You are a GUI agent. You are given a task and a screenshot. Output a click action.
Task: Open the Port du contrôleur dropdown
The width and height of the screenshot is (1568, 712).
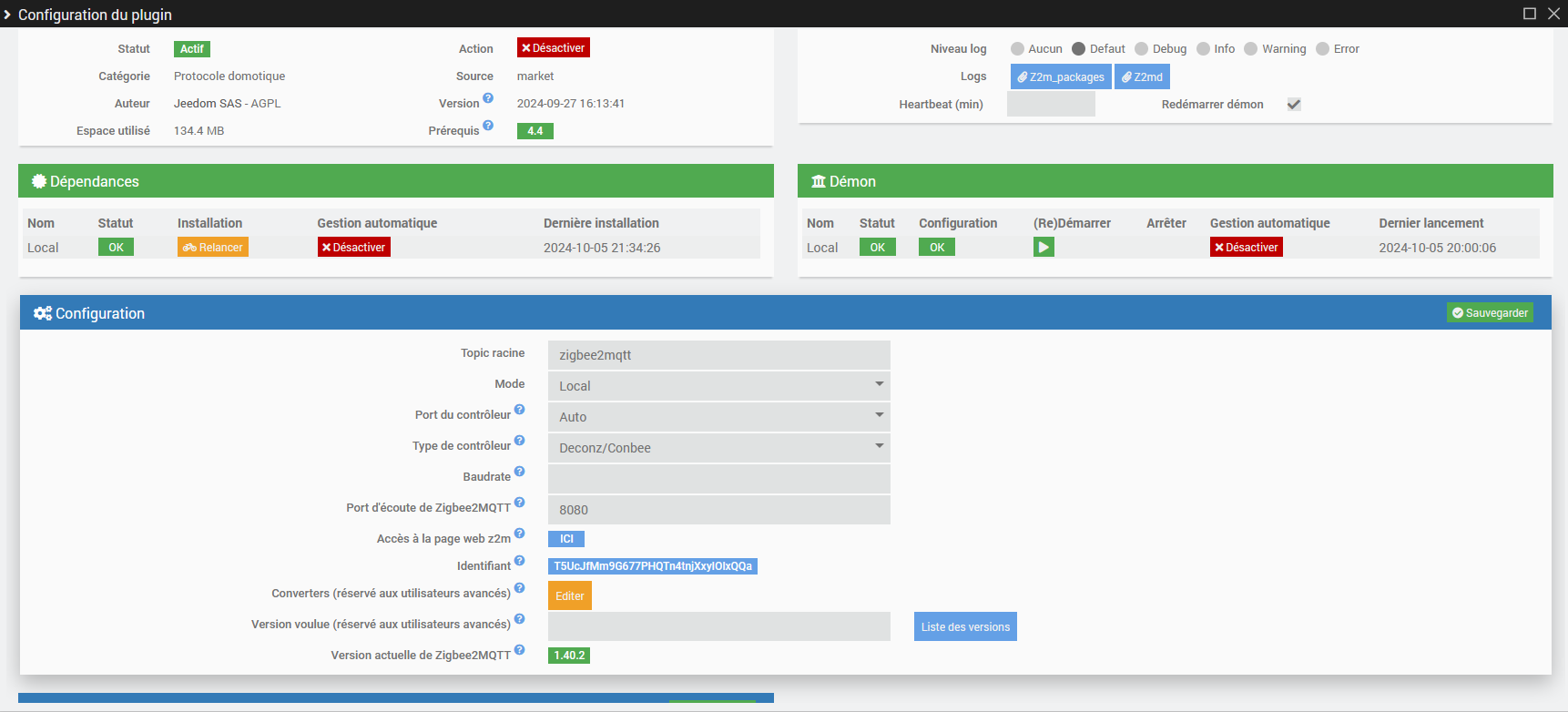click(x=719, y=416)
